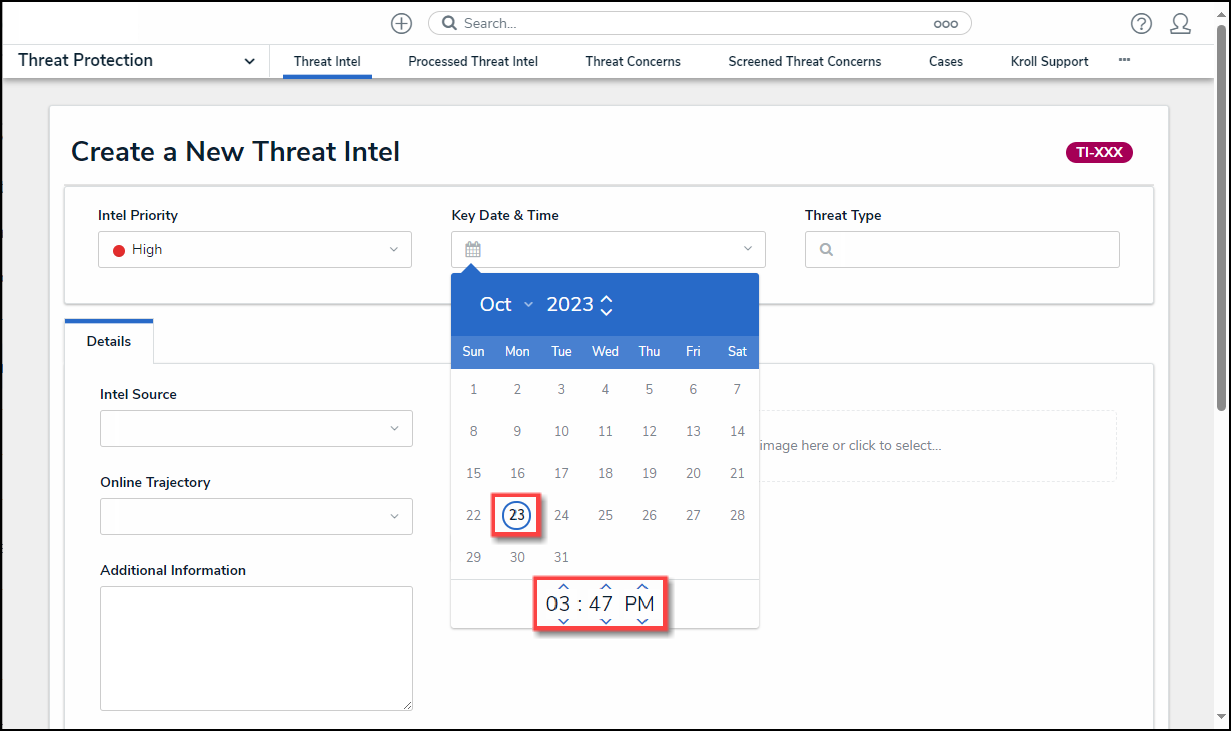Increase the hour with up arrow
Screen dimensions: 1231x731
(563, 587)
